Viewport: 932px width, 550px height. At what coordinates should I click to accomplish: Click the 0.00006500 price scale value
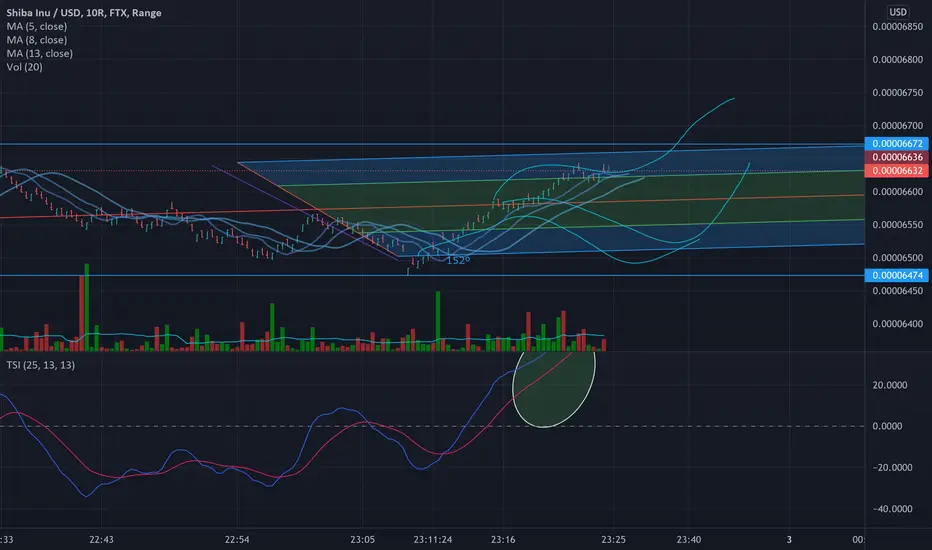click(898, 257)
